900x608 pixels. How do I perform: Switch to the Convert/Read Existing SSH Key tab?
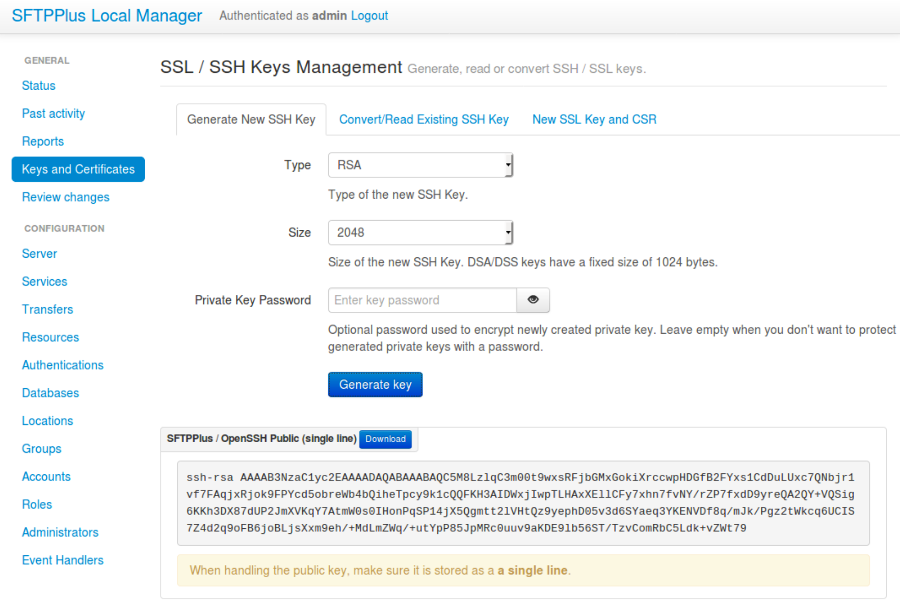(424, 118)
